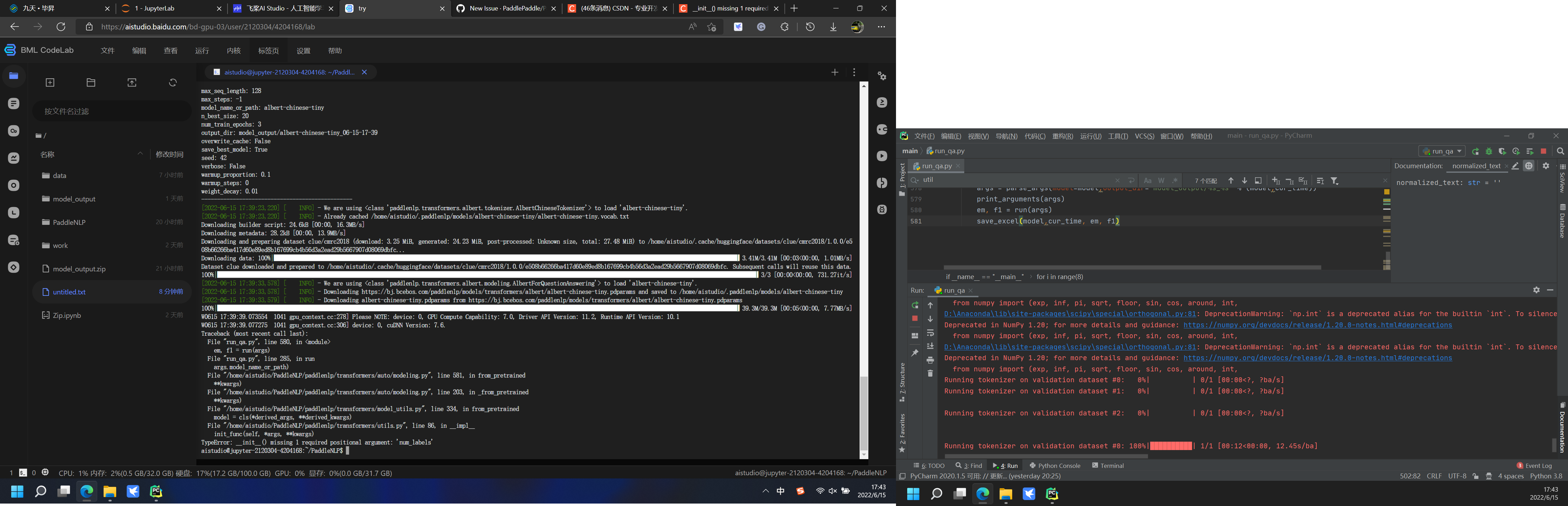Click the upload files icon

coord(132,83)
